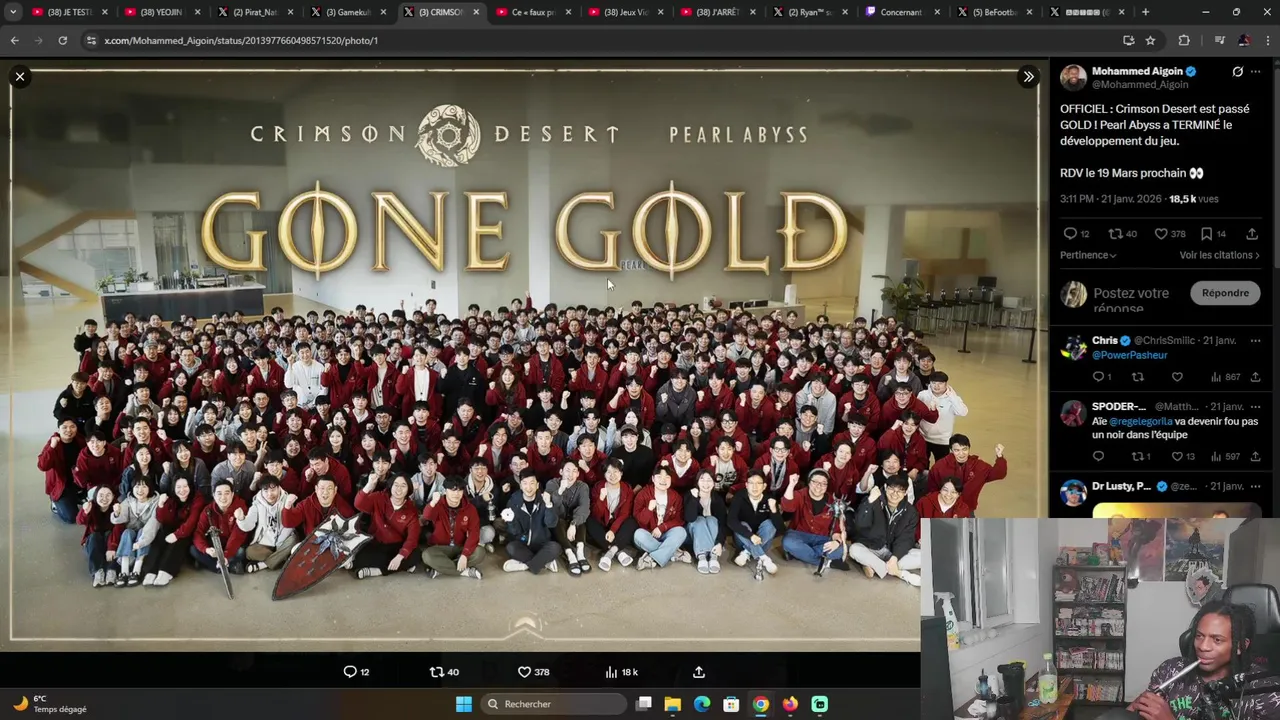Reply to Chris's comment via bubble icon

[1098, 377]
